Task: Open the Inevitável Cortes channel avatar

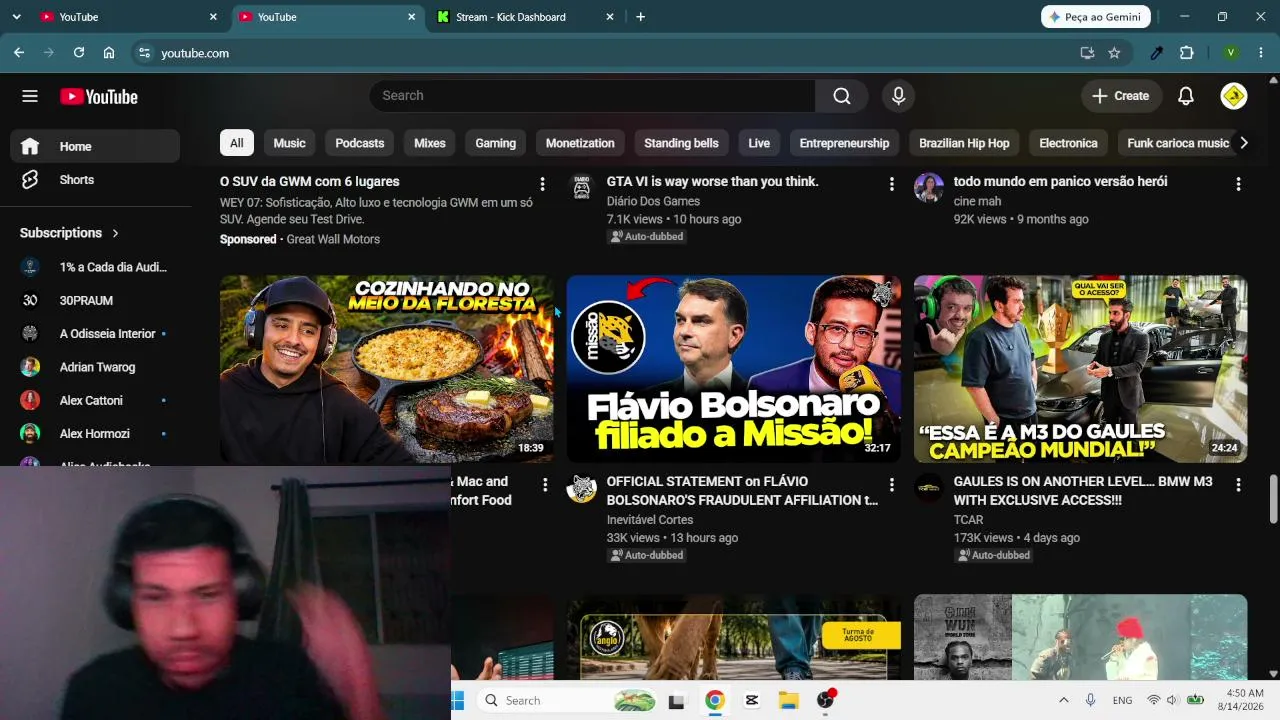Action: tap(582, 488)
